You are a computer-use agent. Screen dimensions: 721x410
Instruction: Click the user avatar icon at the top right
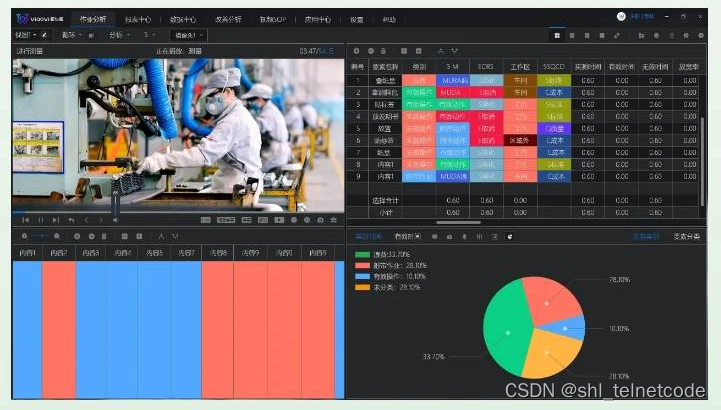point(621,17)
